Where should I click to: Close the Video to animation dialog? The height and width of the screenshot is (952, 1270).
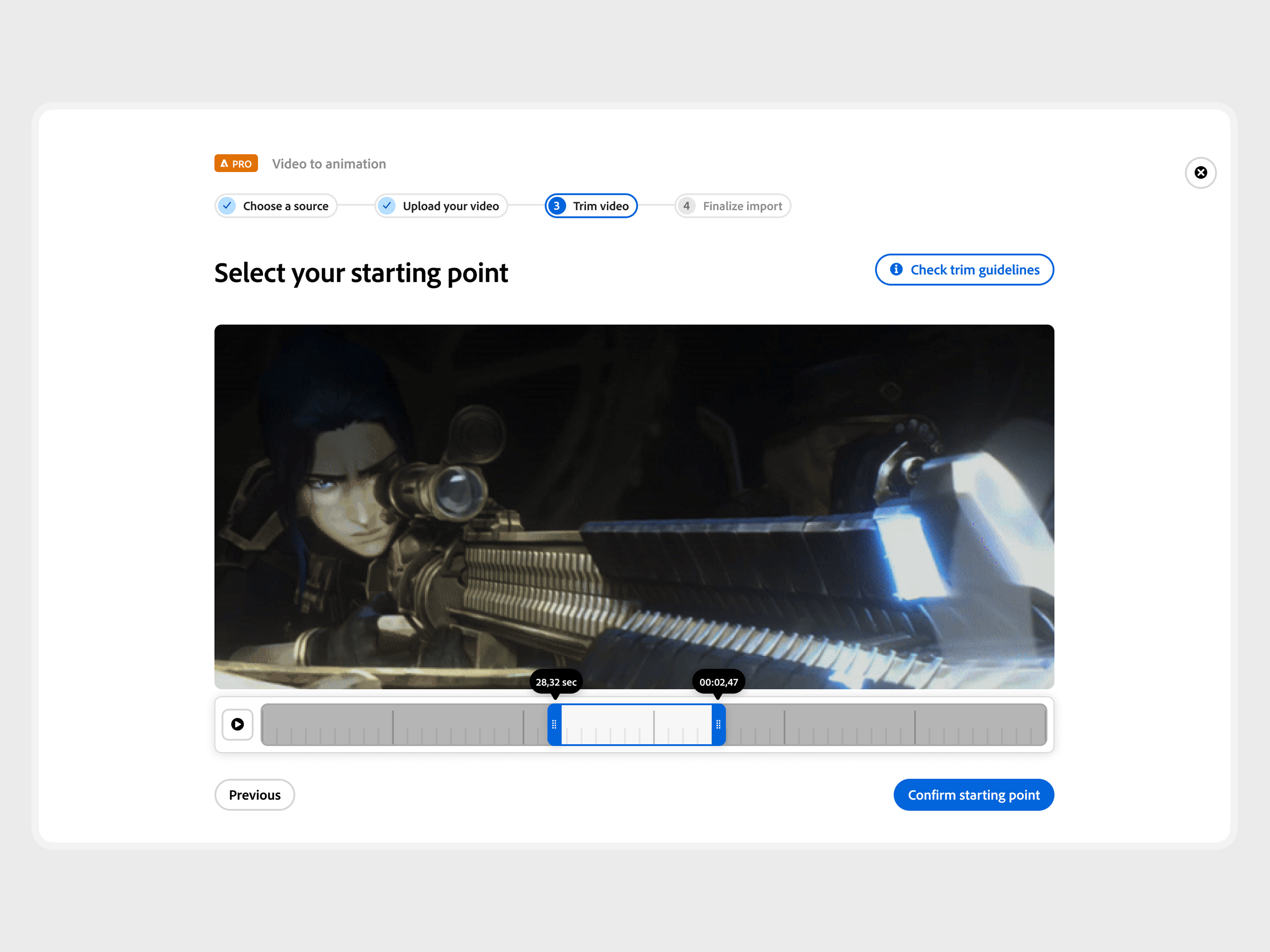click(x=1201, y=173)
